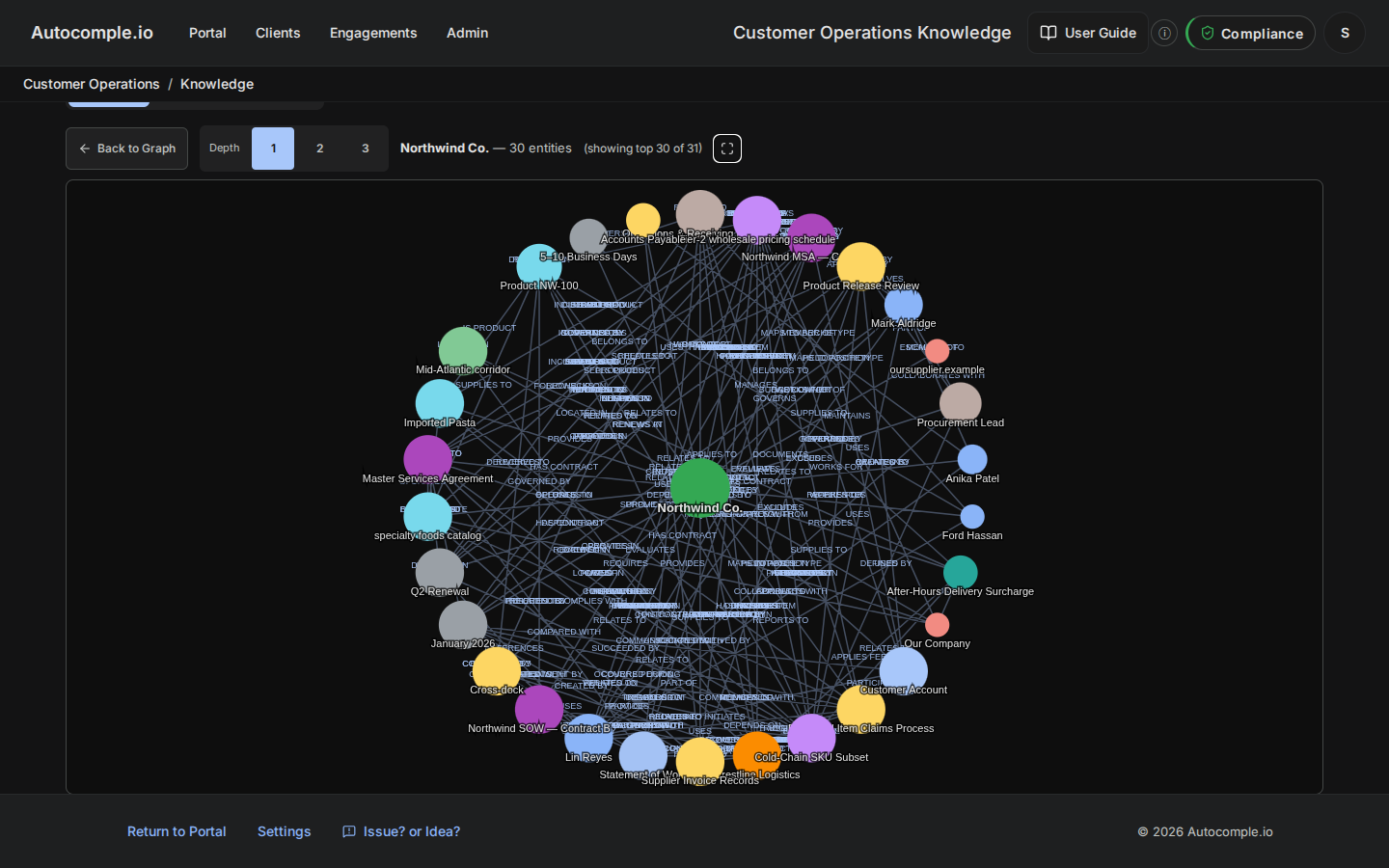The width and height of the screenshot is (1389, 868).
Task: Select the oursupplier.example node
Action: (x=937, y=350)
